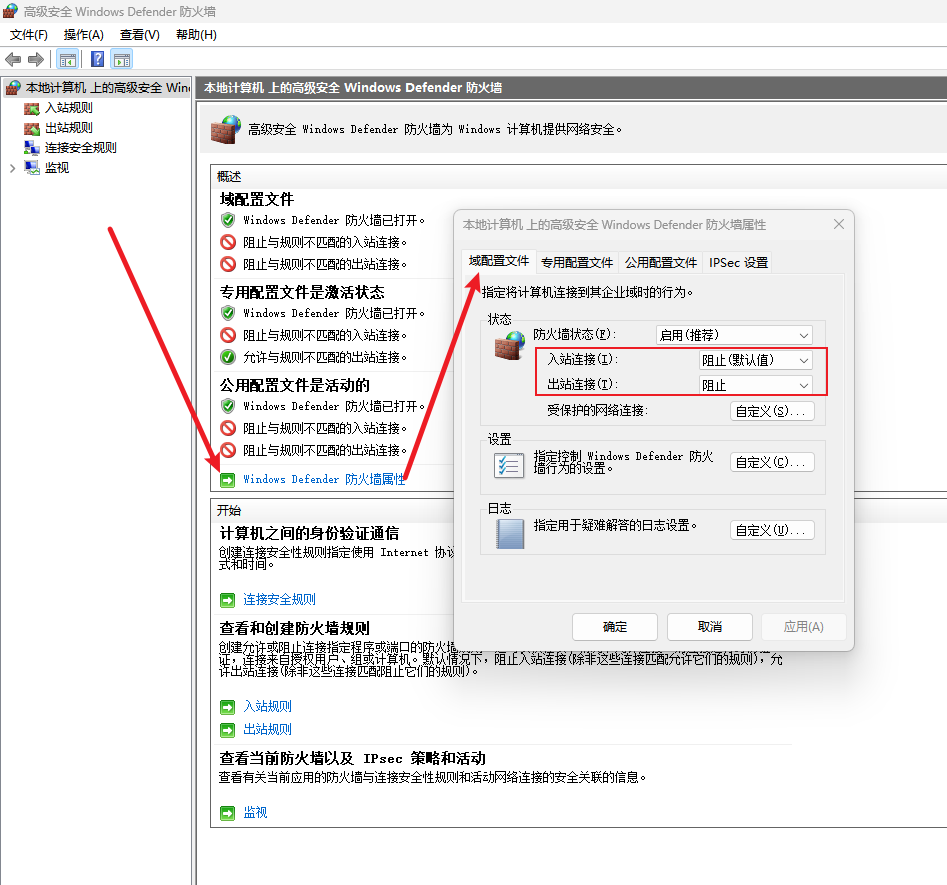The height and width of the screenshot is (885, 947).
Task: Click the 确定 button
Action: click(x=614, y=627)
